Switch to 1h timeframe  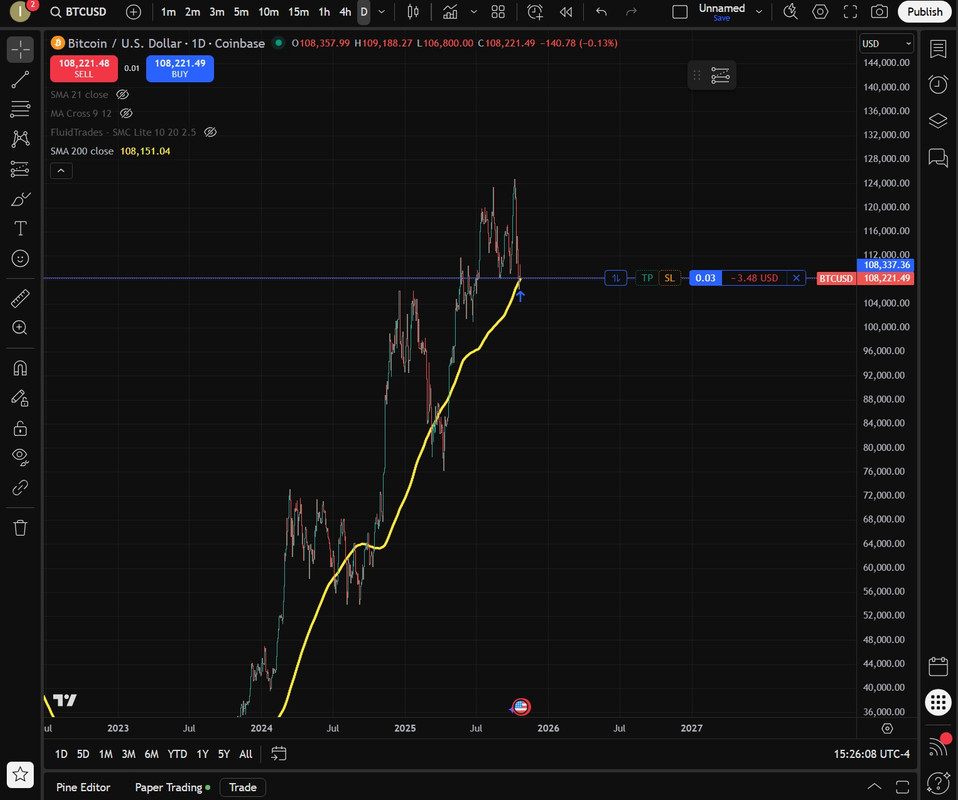(x=324, y=12)
